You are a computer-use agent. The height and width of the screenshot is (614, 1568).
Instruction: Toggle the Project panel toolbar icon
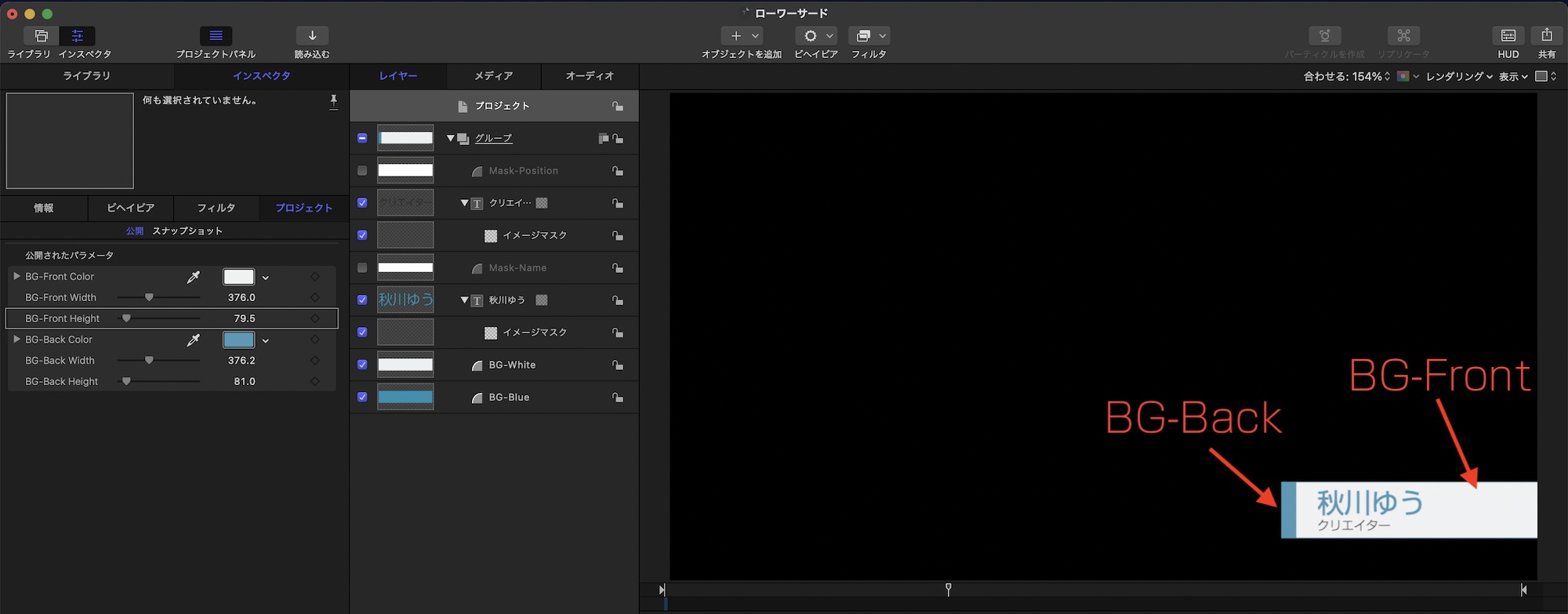[x=216, y=36]
